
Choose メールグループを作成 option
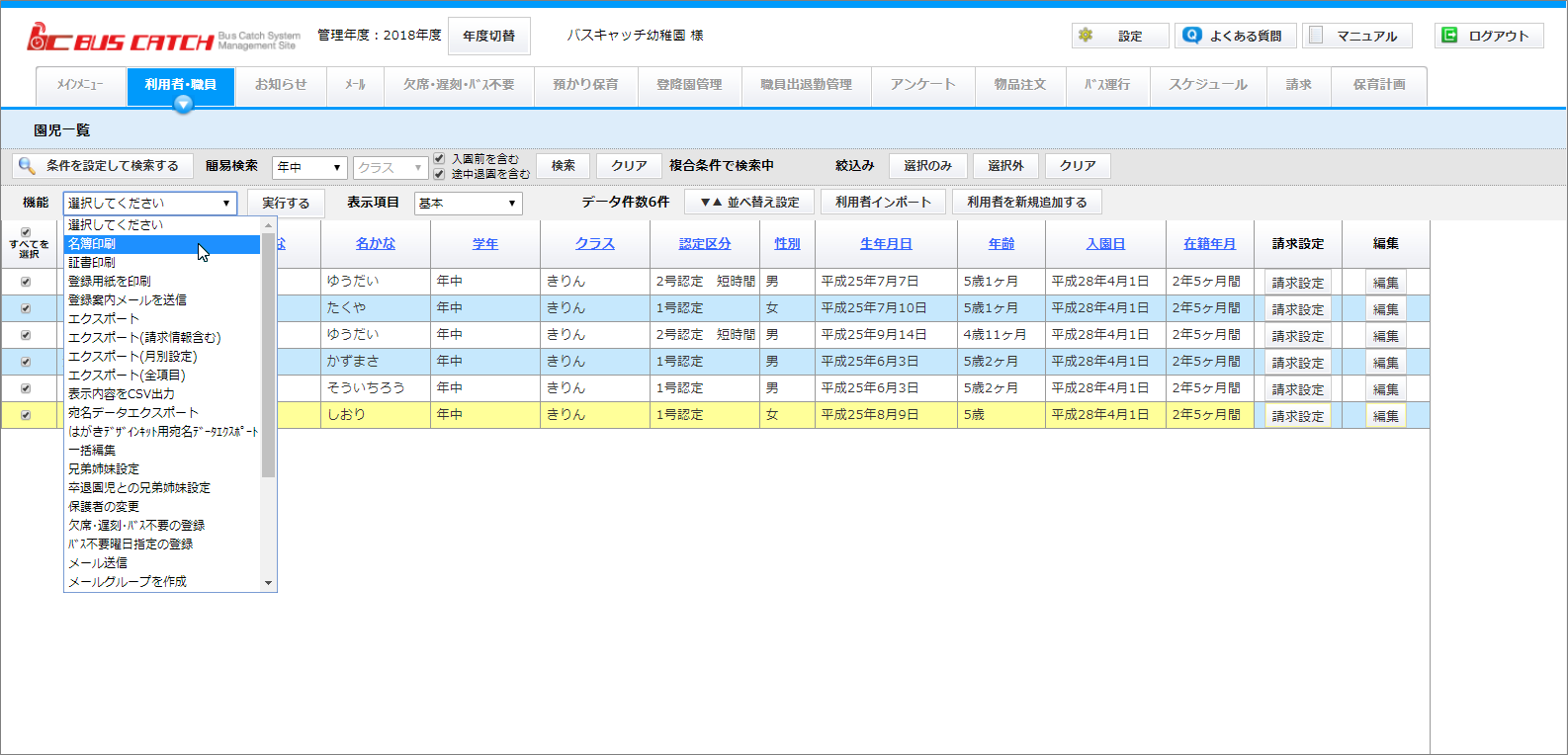pyautogui.click(x=162, y=581)
